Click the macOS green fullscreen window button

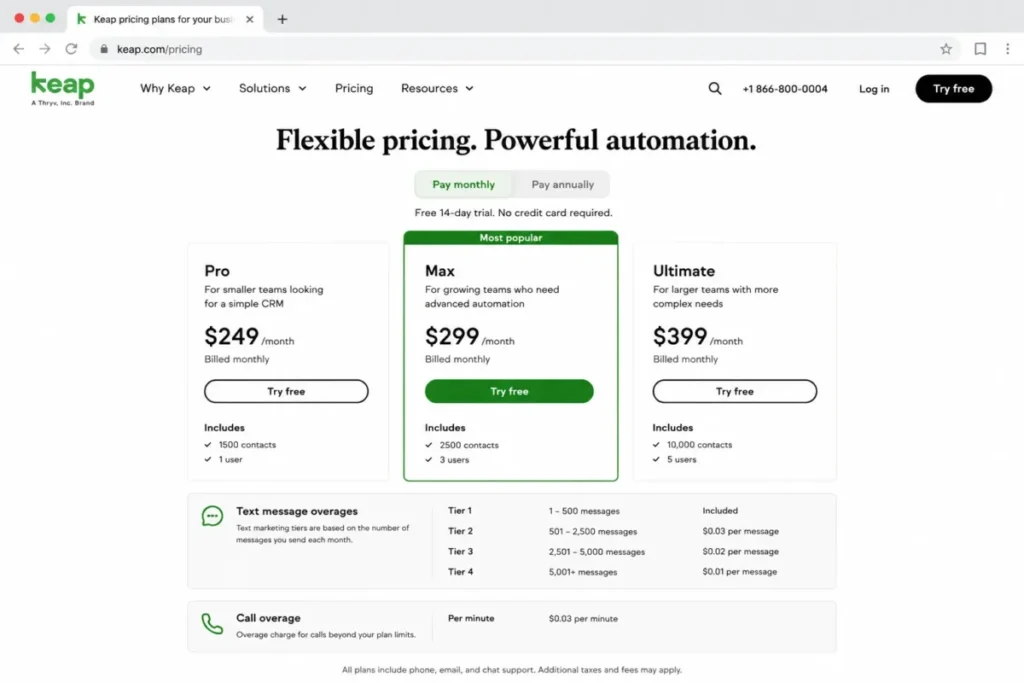click(50, 18)
